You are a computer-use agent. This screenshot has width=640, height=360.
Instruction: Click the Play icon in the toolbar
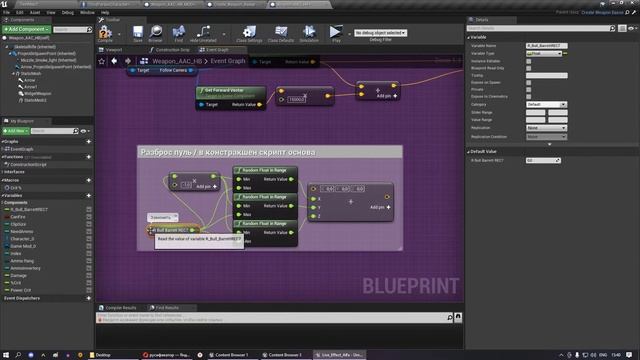[336, 32]
